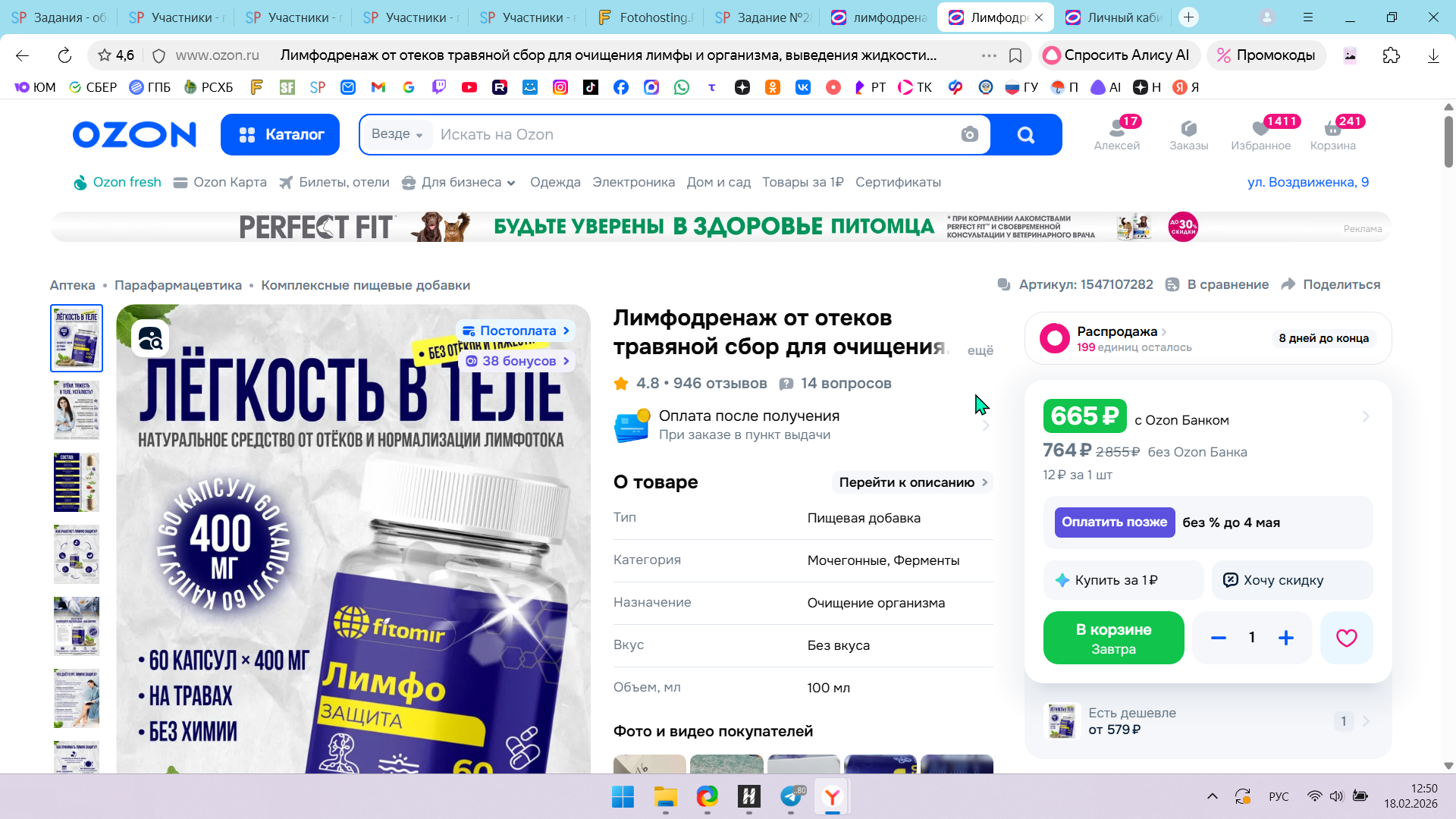Open the Электроника menu item
This screenshot has height=819, width=1456.
point(633,183)
